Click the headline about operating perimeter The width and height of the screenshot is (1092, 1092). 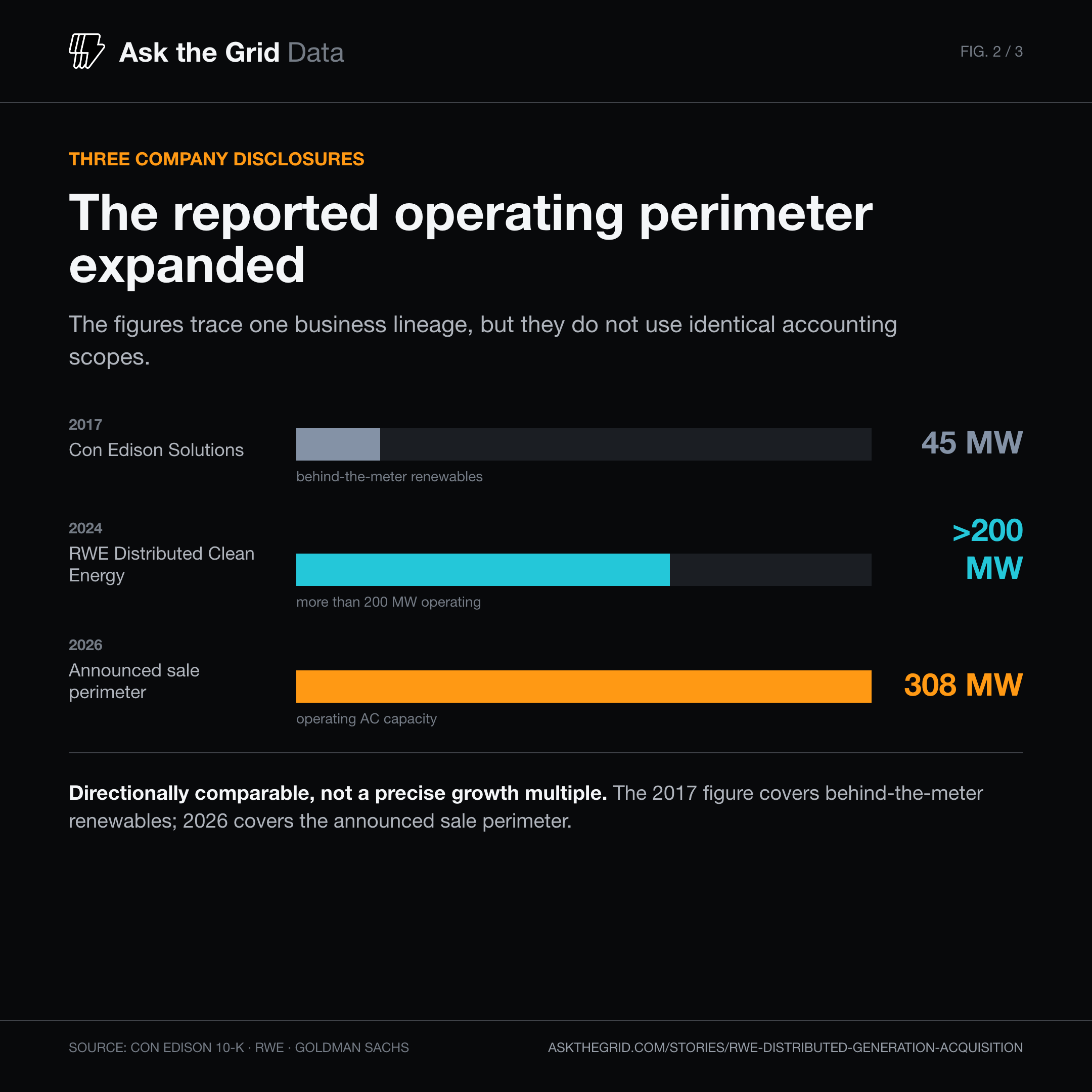(471, 238)
